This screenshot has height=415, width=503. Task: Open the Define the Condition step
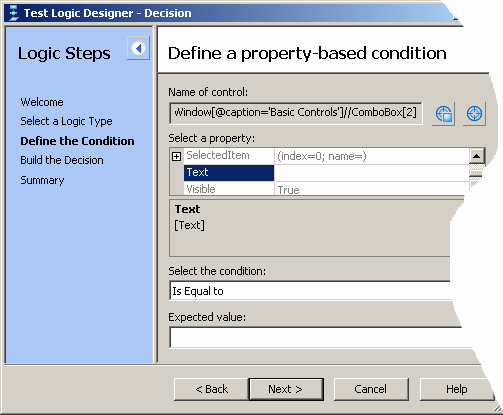(x=77, y=141)
